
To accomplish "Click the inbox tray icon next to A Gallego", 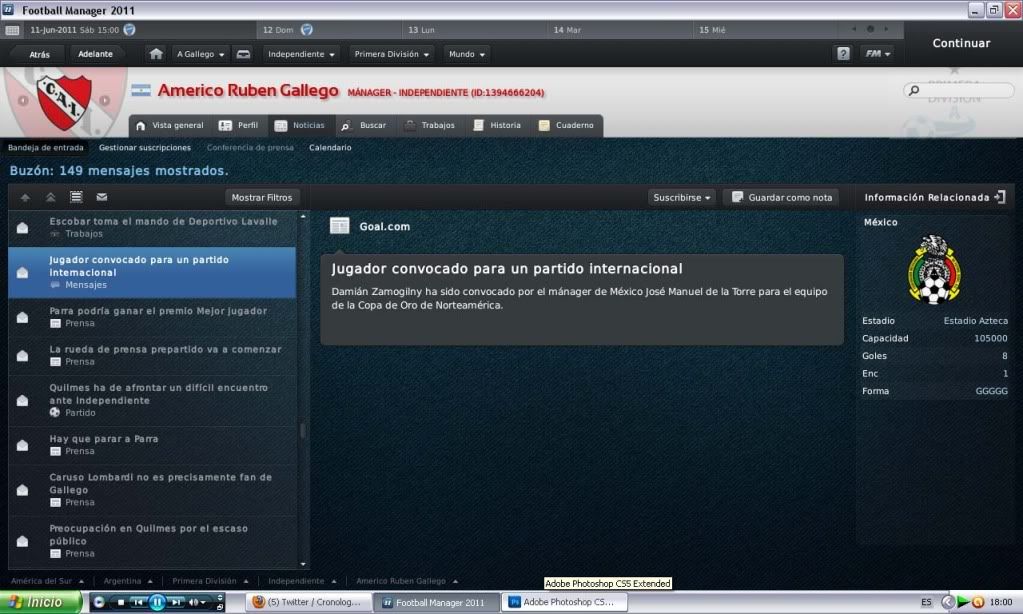I will pyautogui.click(x=243, y=54).
